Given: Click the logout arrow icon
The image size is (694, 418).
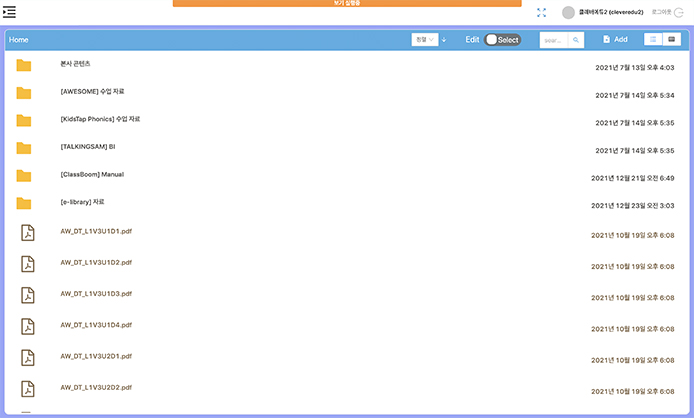Looking at the screenshot, I should pyautogui.click(x=680, y=12).
